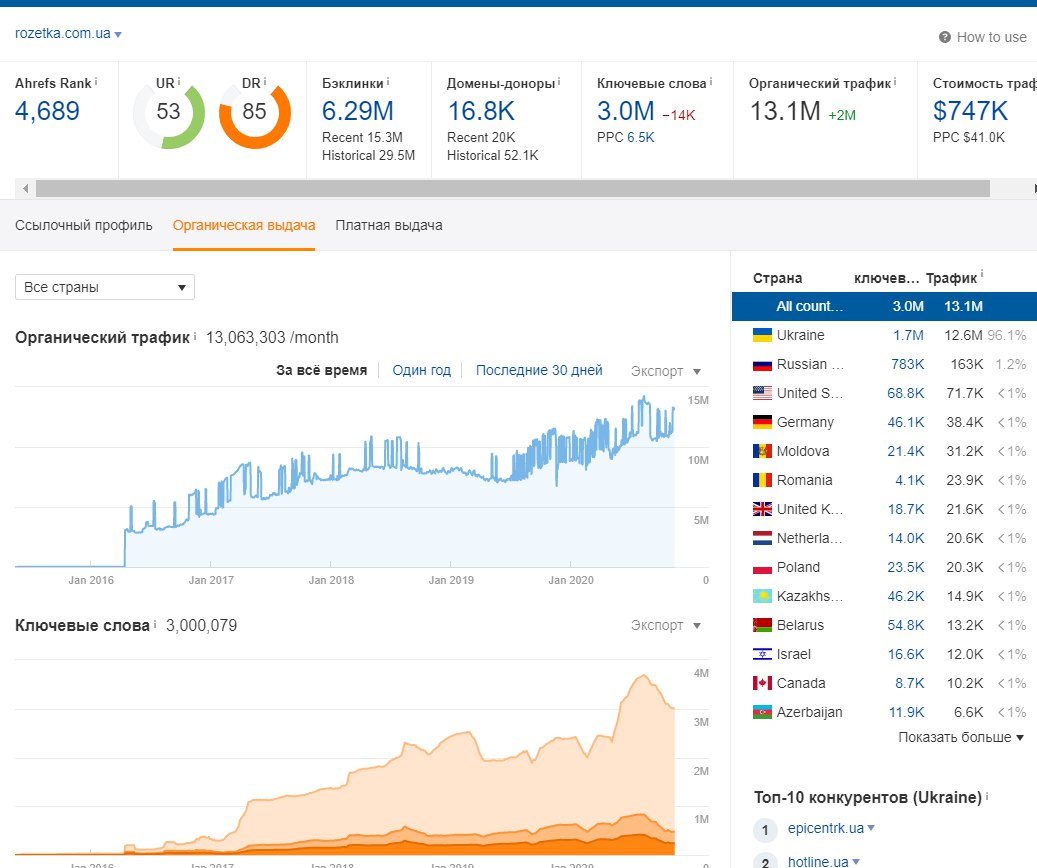The image size is (1037, 868).
Task: Open Russian Federation's 783K keywords link
Action: point(907,365)
